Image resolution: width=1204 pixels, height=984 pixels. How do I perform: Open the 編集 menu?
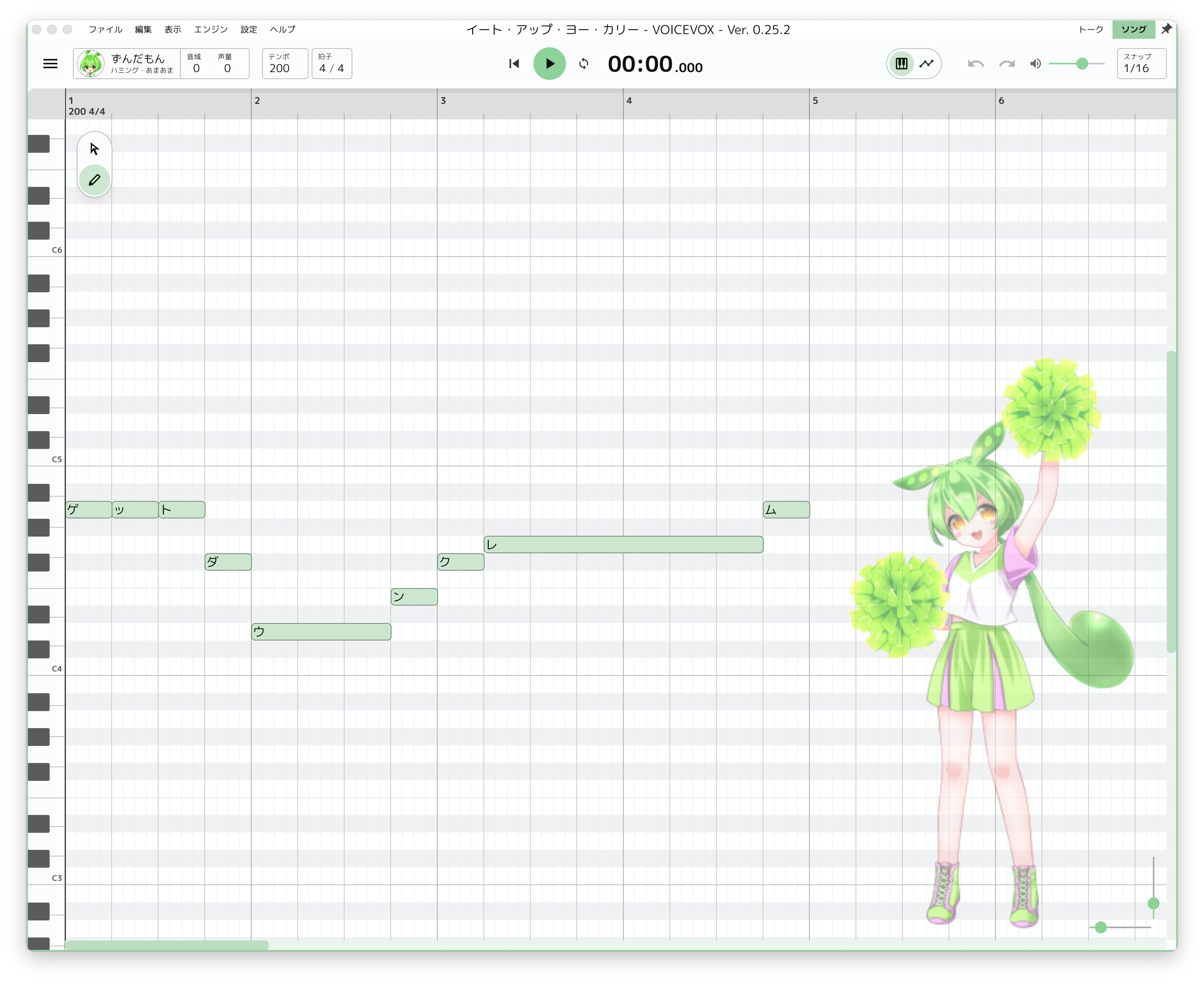[x=143, y=29]
